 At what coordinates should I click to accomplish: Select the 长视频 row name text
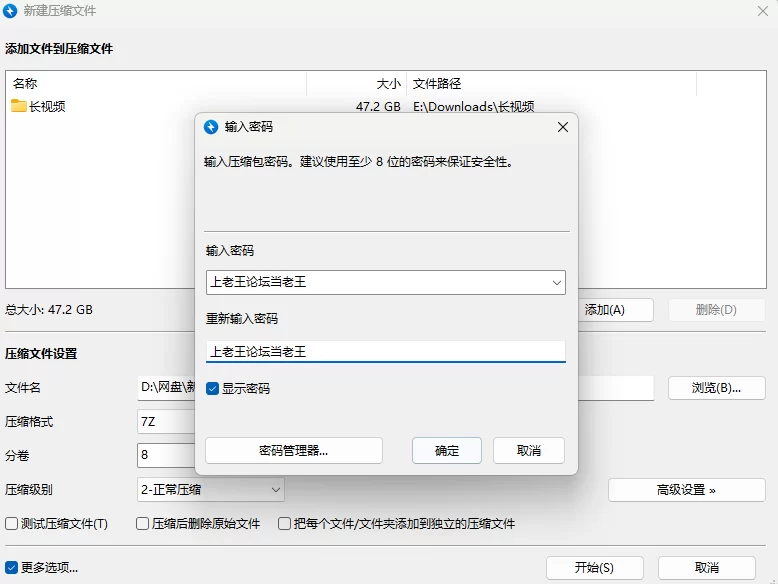coord(47,106)
